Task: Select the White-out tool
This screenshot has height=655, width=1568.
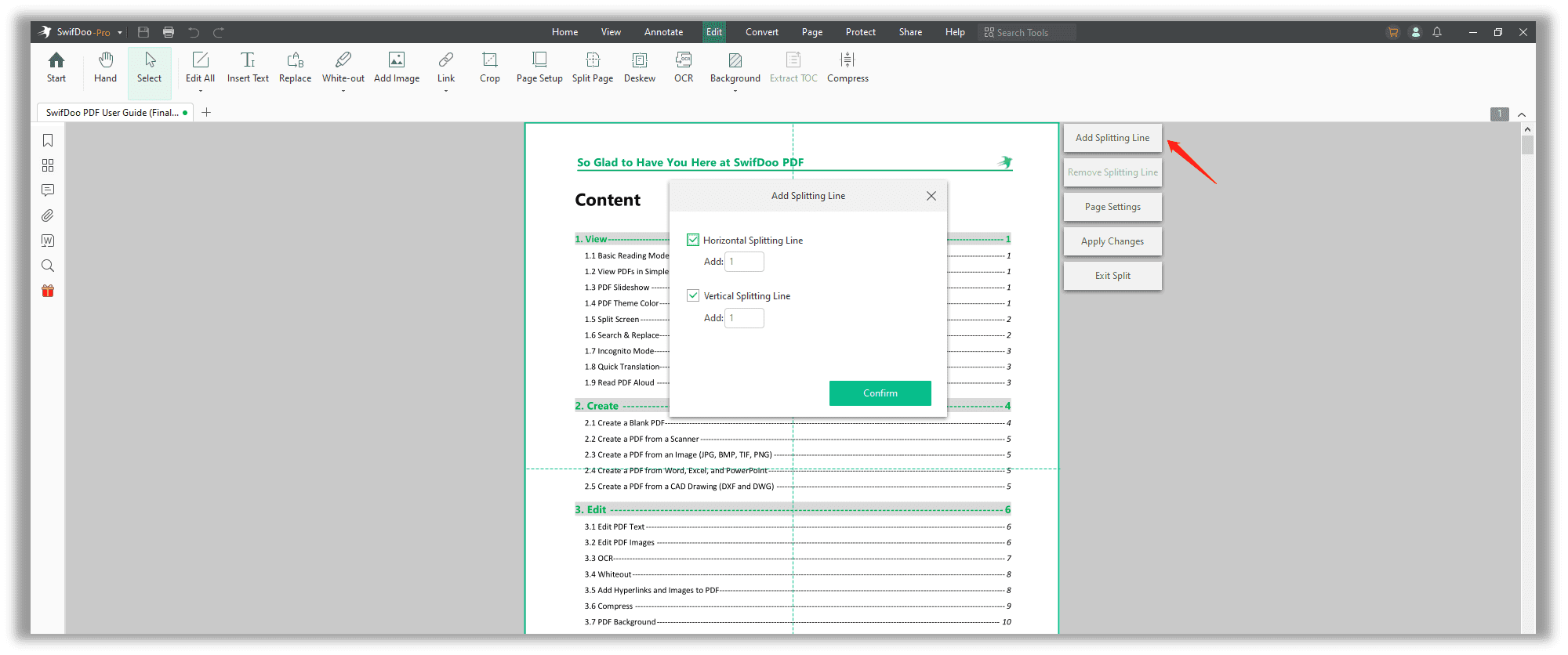Action: pyautogui.click(x=343, y=67)
